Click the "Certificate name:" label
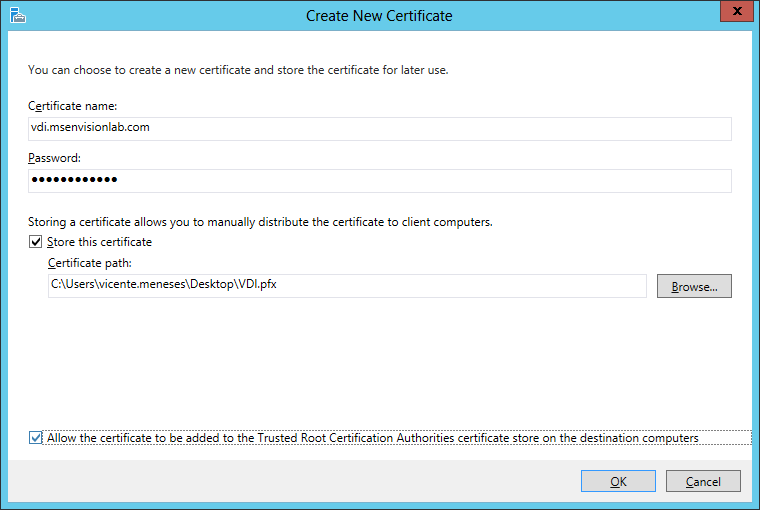 [74, 106]
